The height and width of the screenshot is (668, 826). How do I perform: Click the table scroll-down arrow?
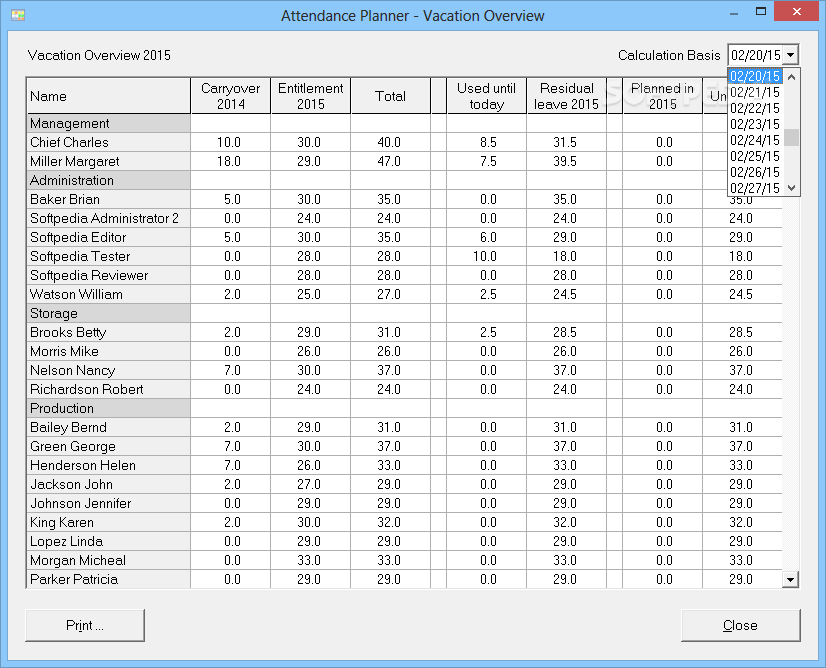pos(790,579)
